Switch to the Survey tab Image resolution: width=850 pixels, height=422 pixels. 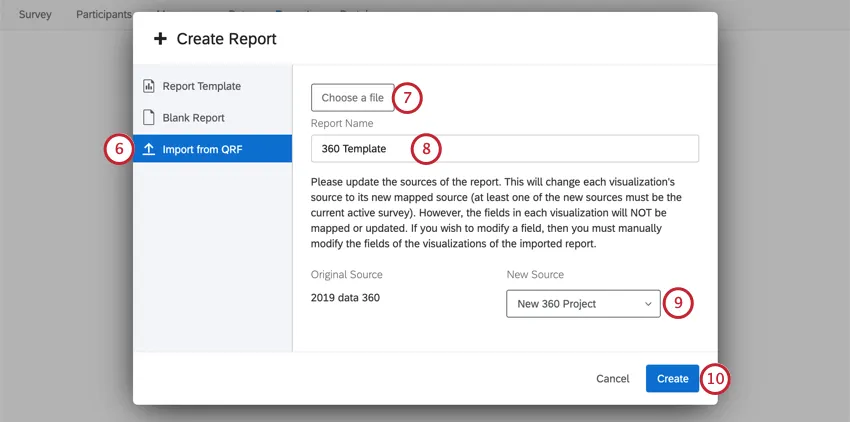(x=35, y=14)
